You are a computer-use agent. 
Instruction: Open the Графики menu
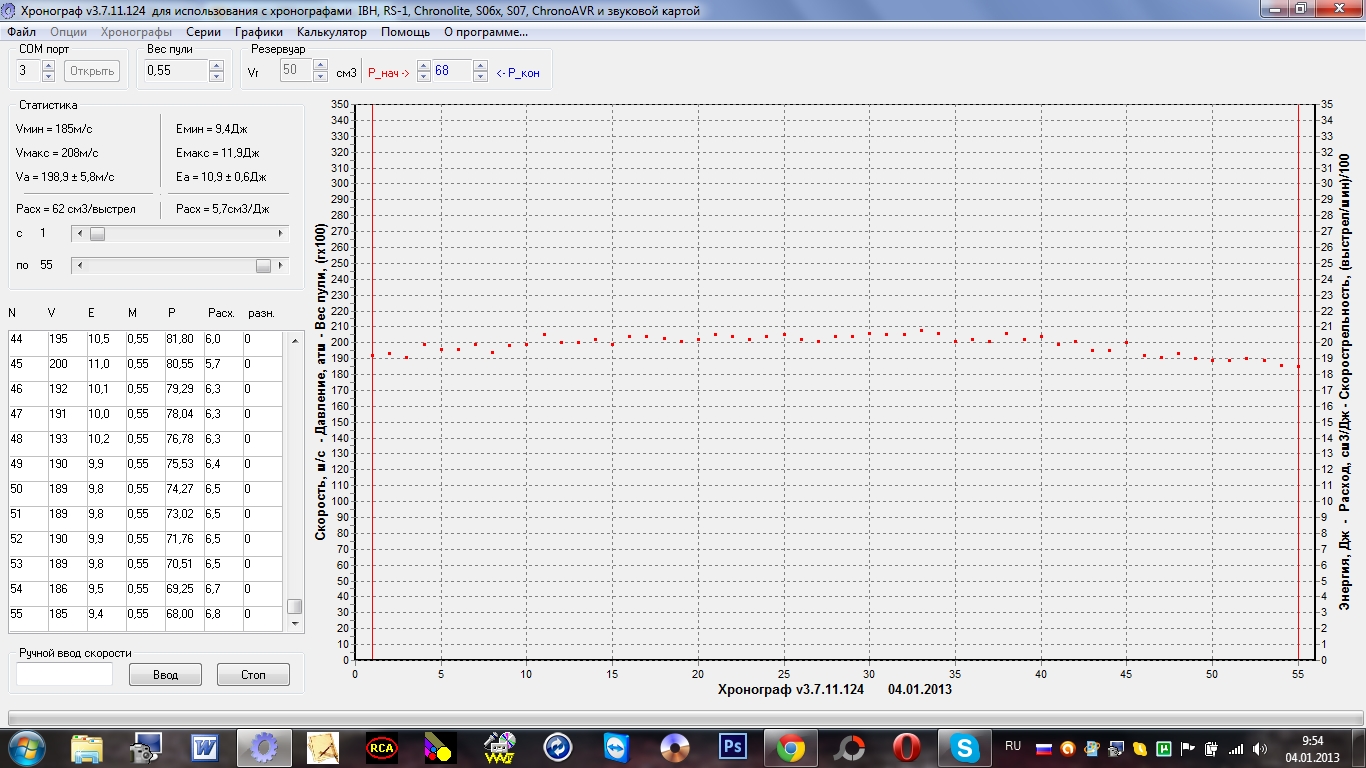(259, 32)
